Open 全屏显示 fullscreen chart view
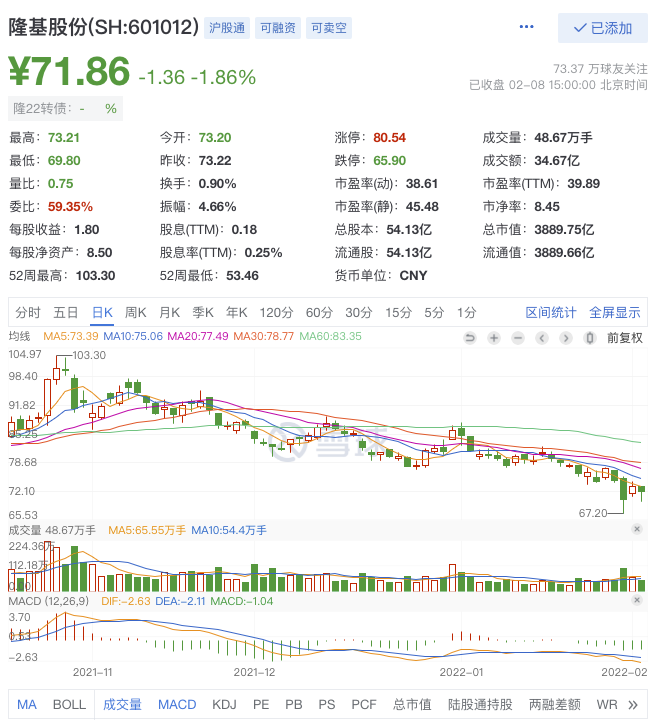 click(615, 313)
